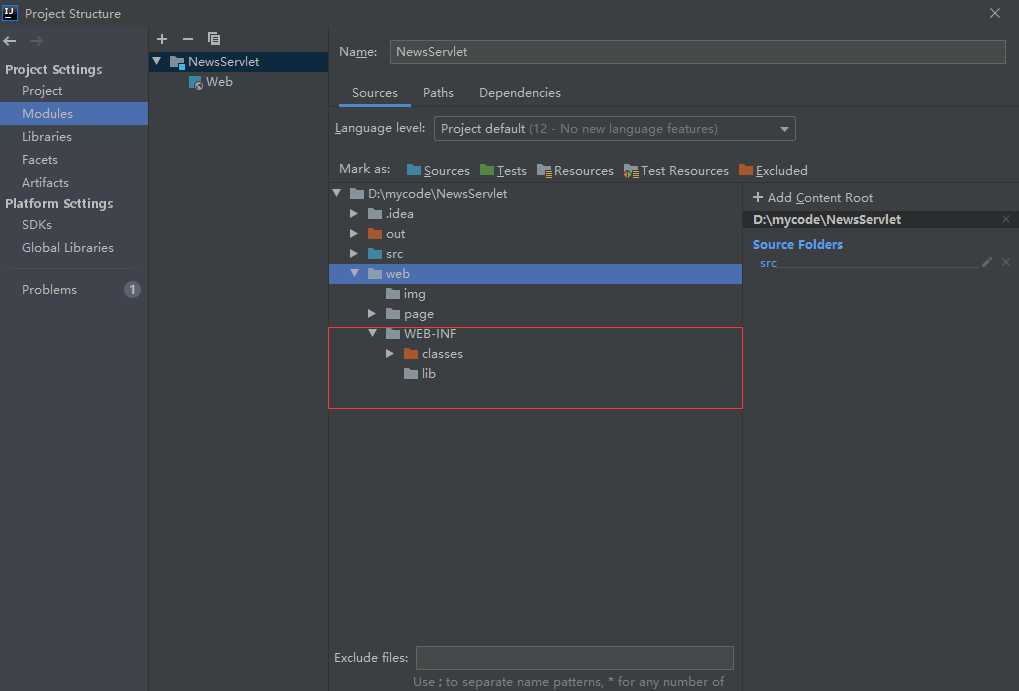The width and height of the screenshot is (1019, 691).
Task: Edit src source folder properties
Action: coord(987,262)
